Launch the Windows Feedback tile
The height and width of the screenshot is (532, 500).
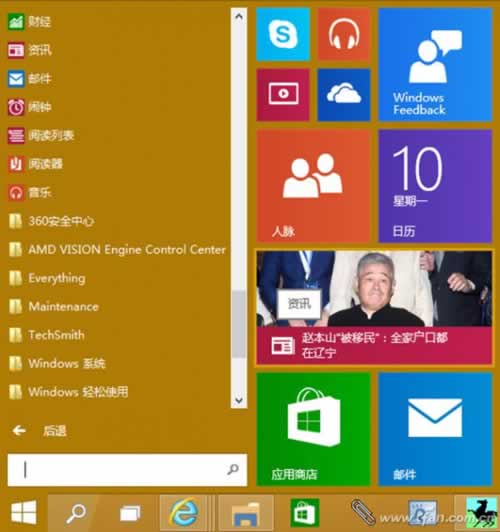(435, 64)
